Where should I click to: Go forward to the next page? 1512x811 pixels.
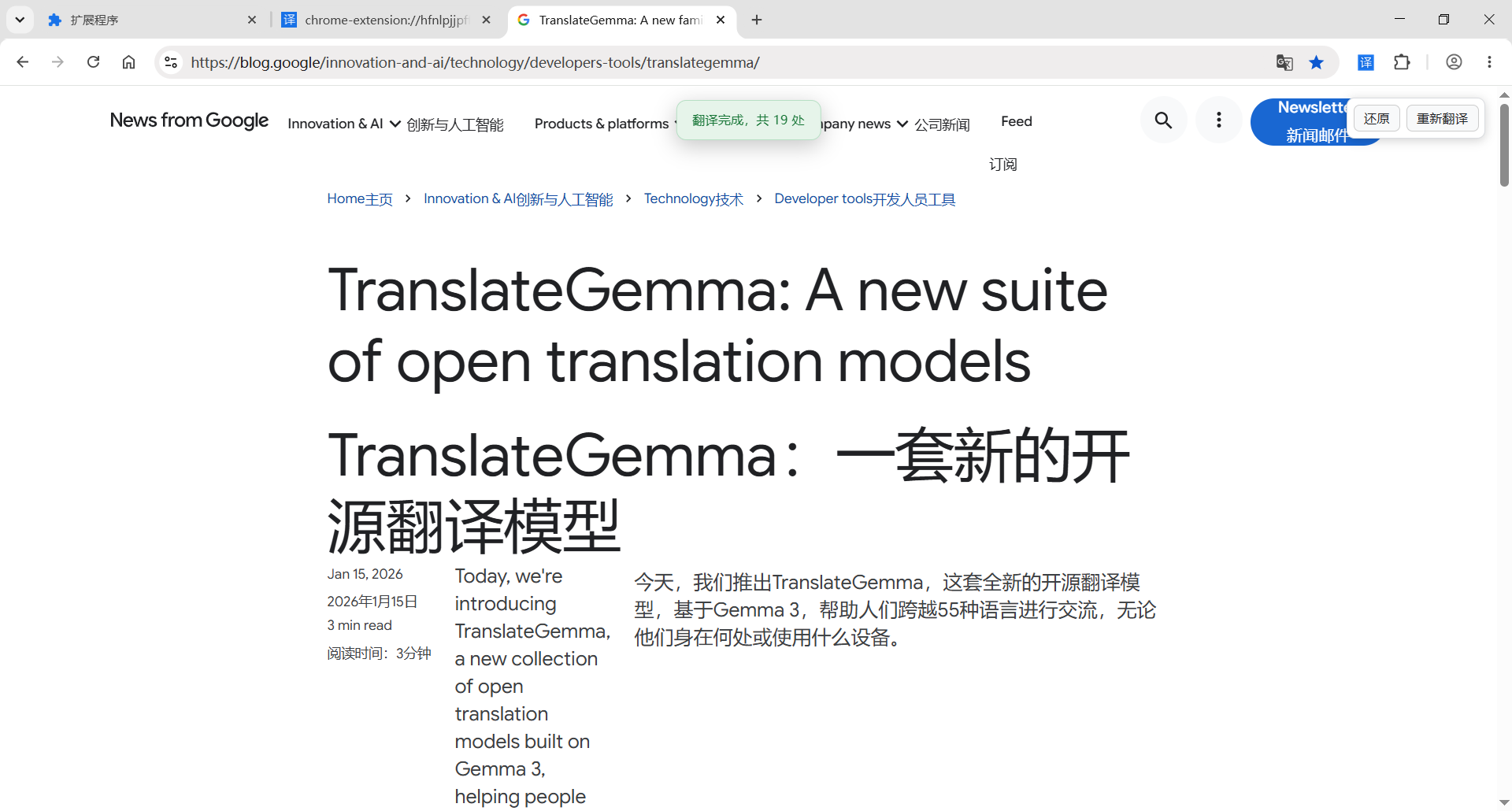tap(57, 62)
